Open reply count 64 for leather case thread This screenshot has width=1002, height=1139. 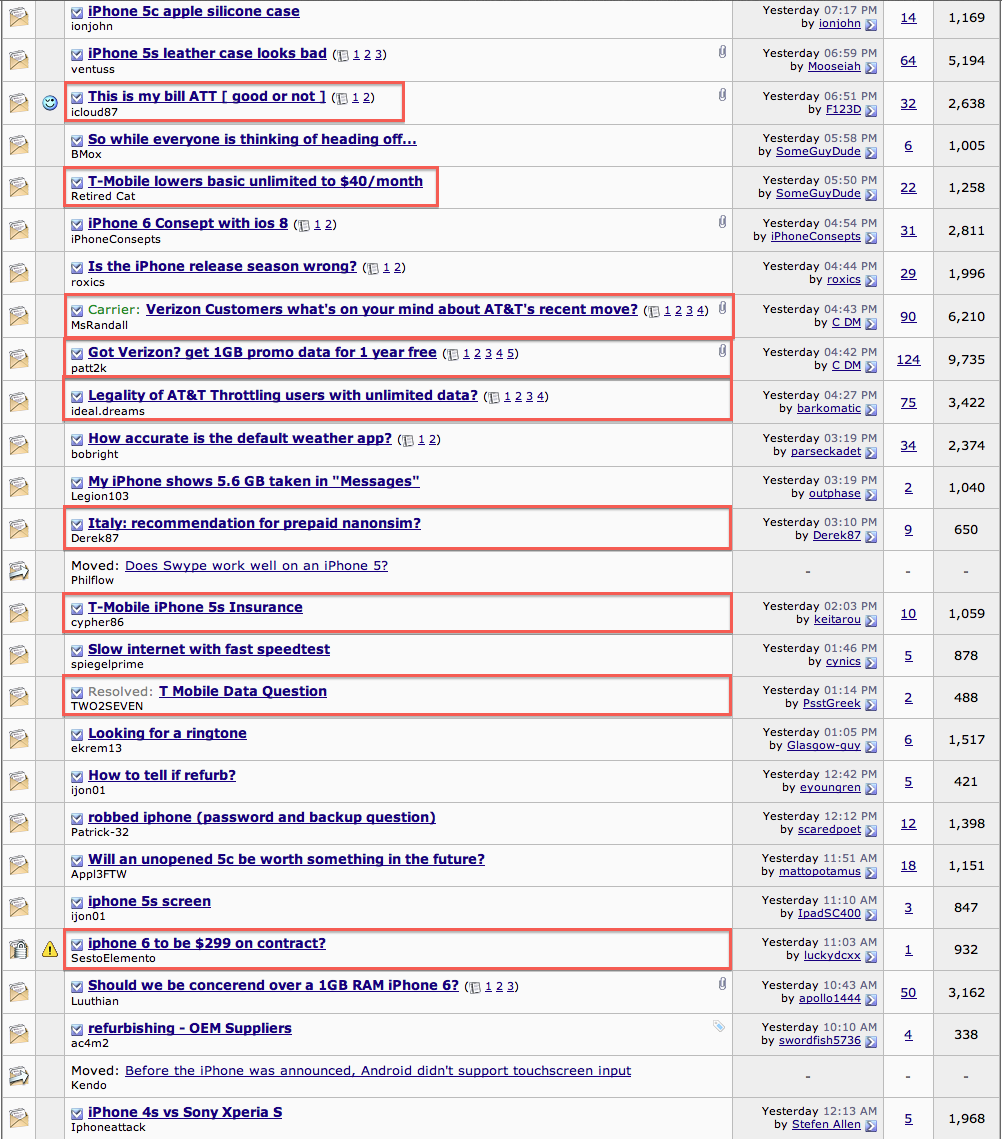coord(908,61)
